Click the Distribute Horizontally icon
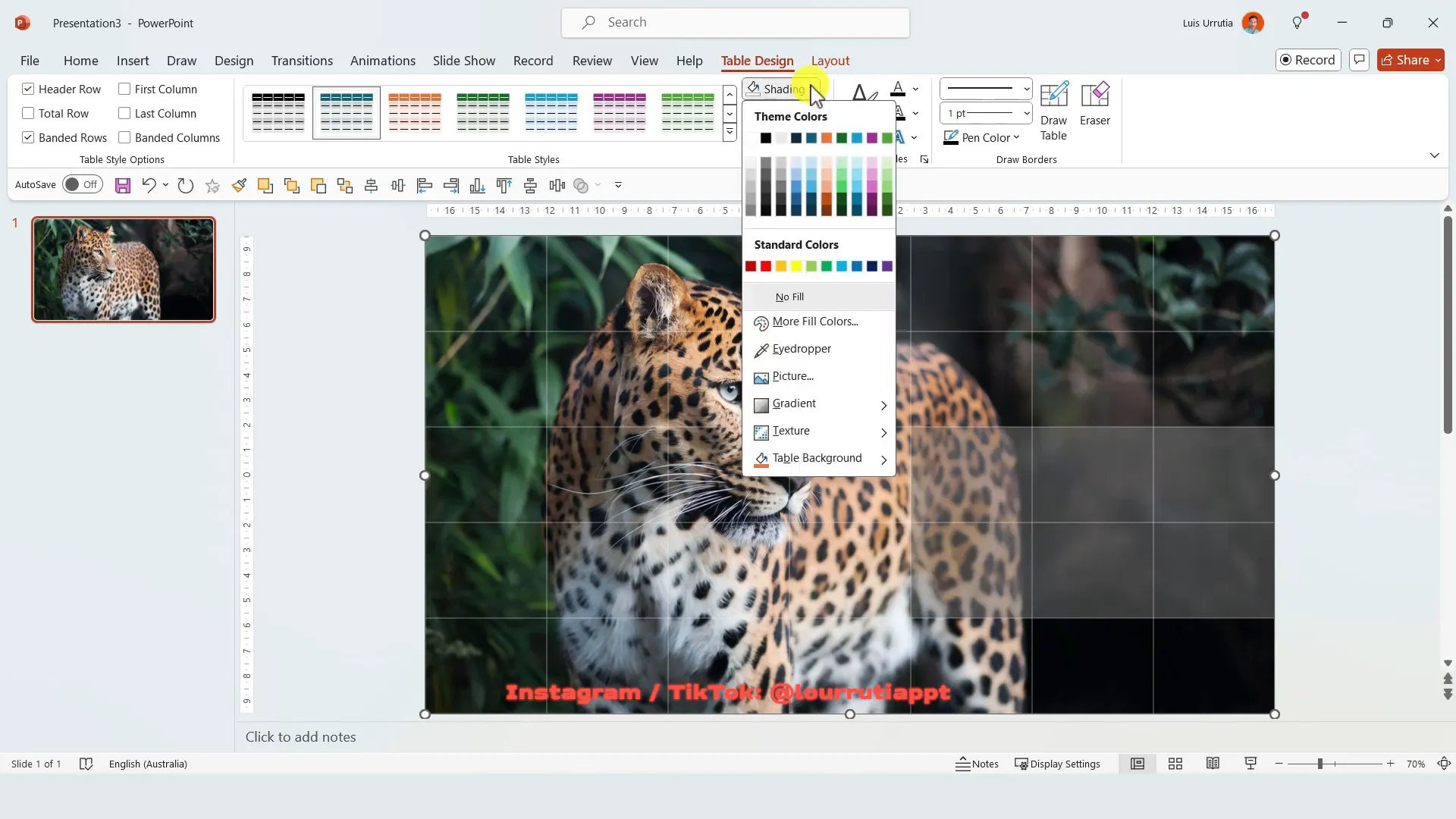This screenshot has height=819, width=1456. tap(557, 185)
